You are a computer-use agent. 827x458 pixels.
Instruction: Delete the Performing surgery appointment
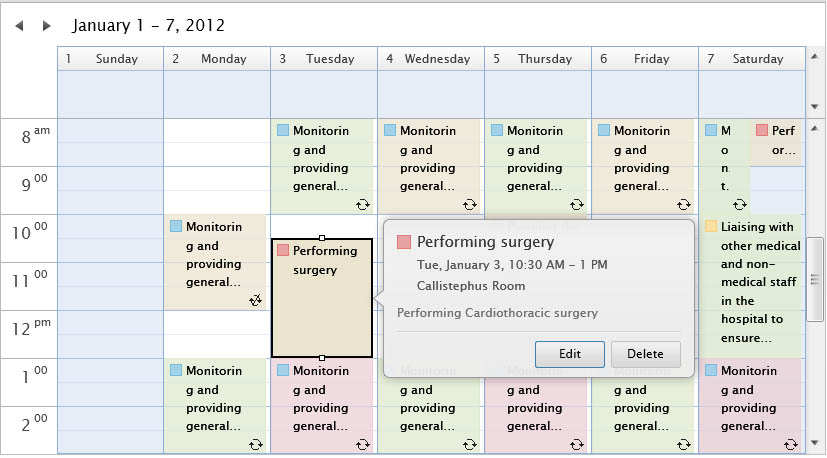coord(646,354)
